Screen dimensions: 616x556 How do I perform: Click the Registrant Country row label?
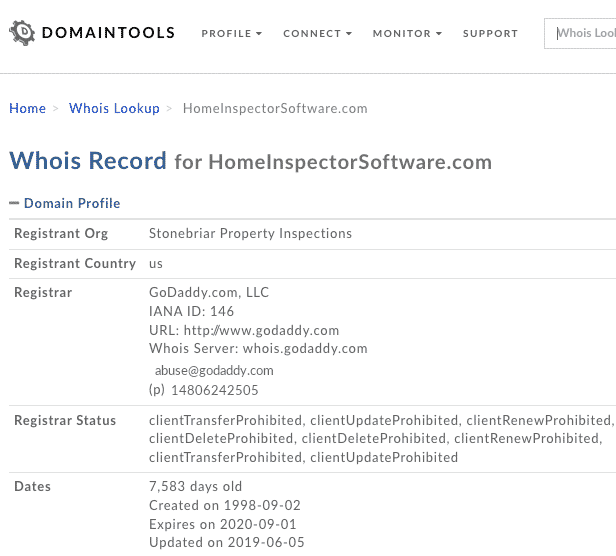(75, 263)
